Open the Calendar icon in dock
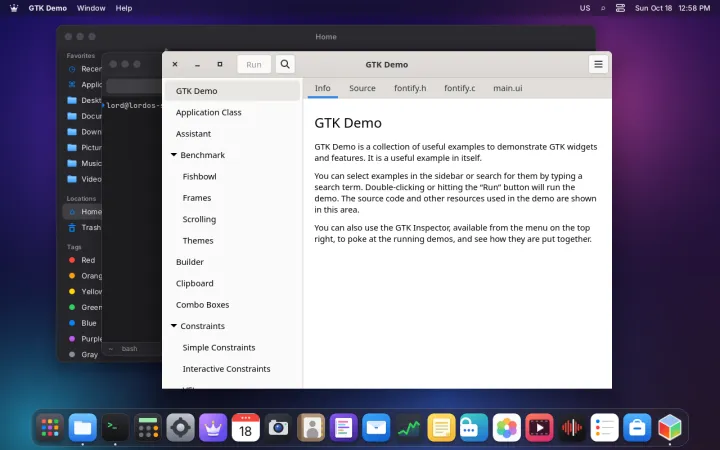This screenshot has height=450, width=720. point(246,428)
